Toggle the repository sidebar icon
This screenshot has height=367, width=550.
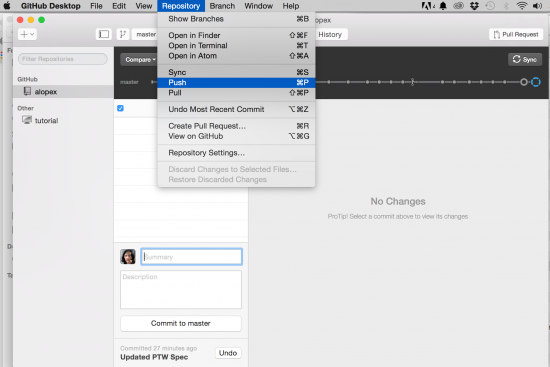[103, 34]
